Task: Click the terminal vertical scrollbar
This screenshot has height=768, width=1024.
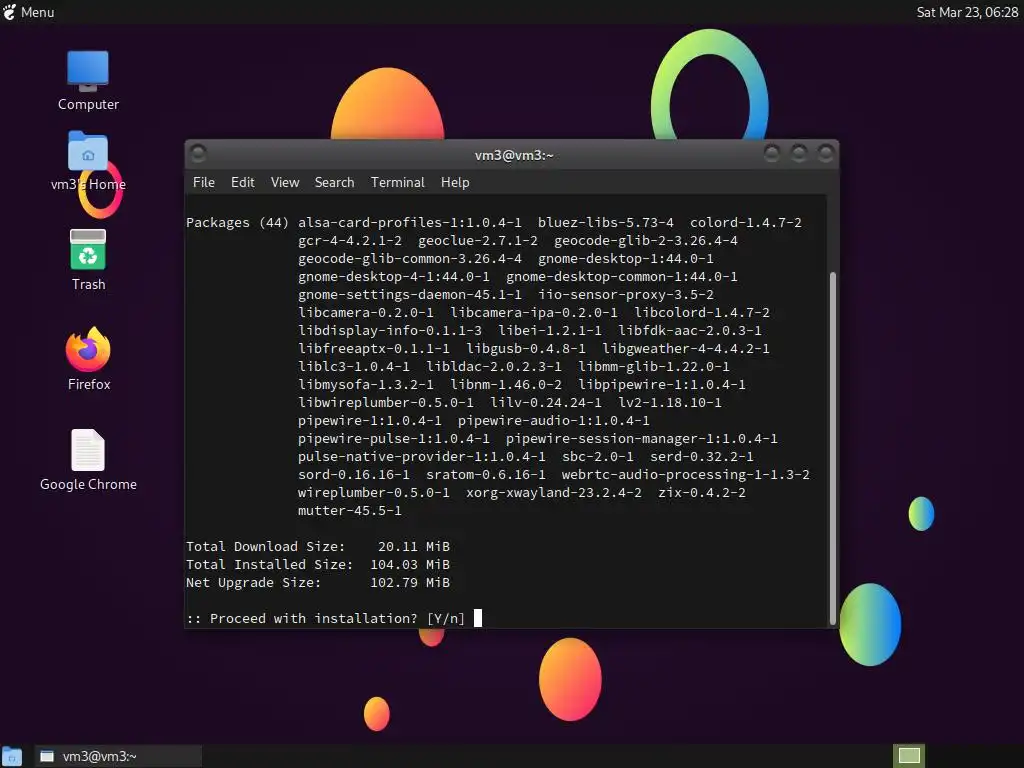Action: [833, 449]
